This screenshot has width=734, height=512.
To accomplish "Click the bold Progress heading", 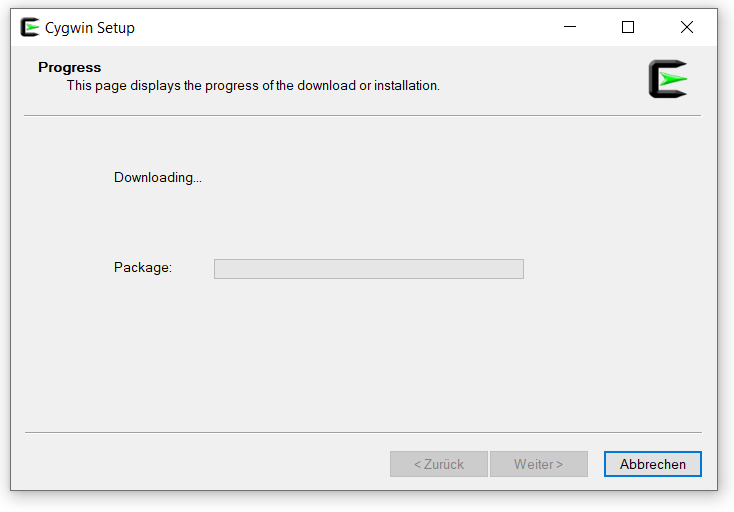I will pyautogui.click(x=70, y=68).
